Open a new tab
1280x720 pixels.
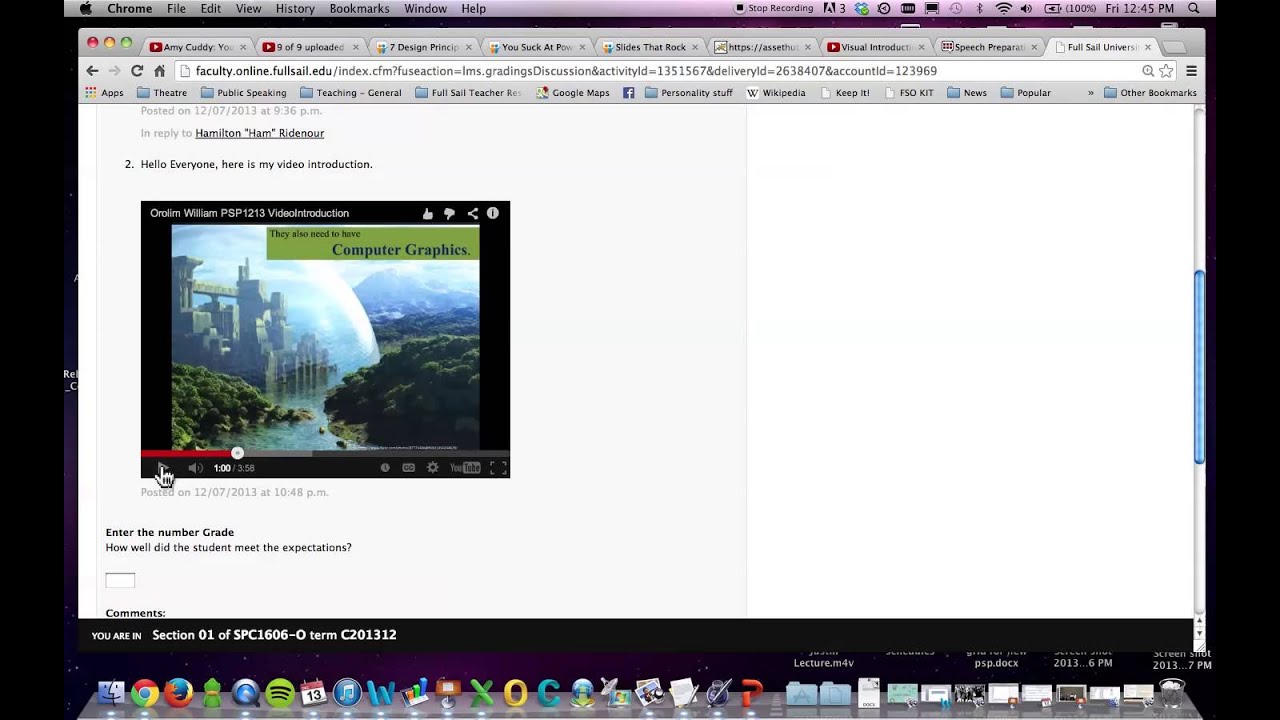pyautogui.click(x=1175, y=48)
